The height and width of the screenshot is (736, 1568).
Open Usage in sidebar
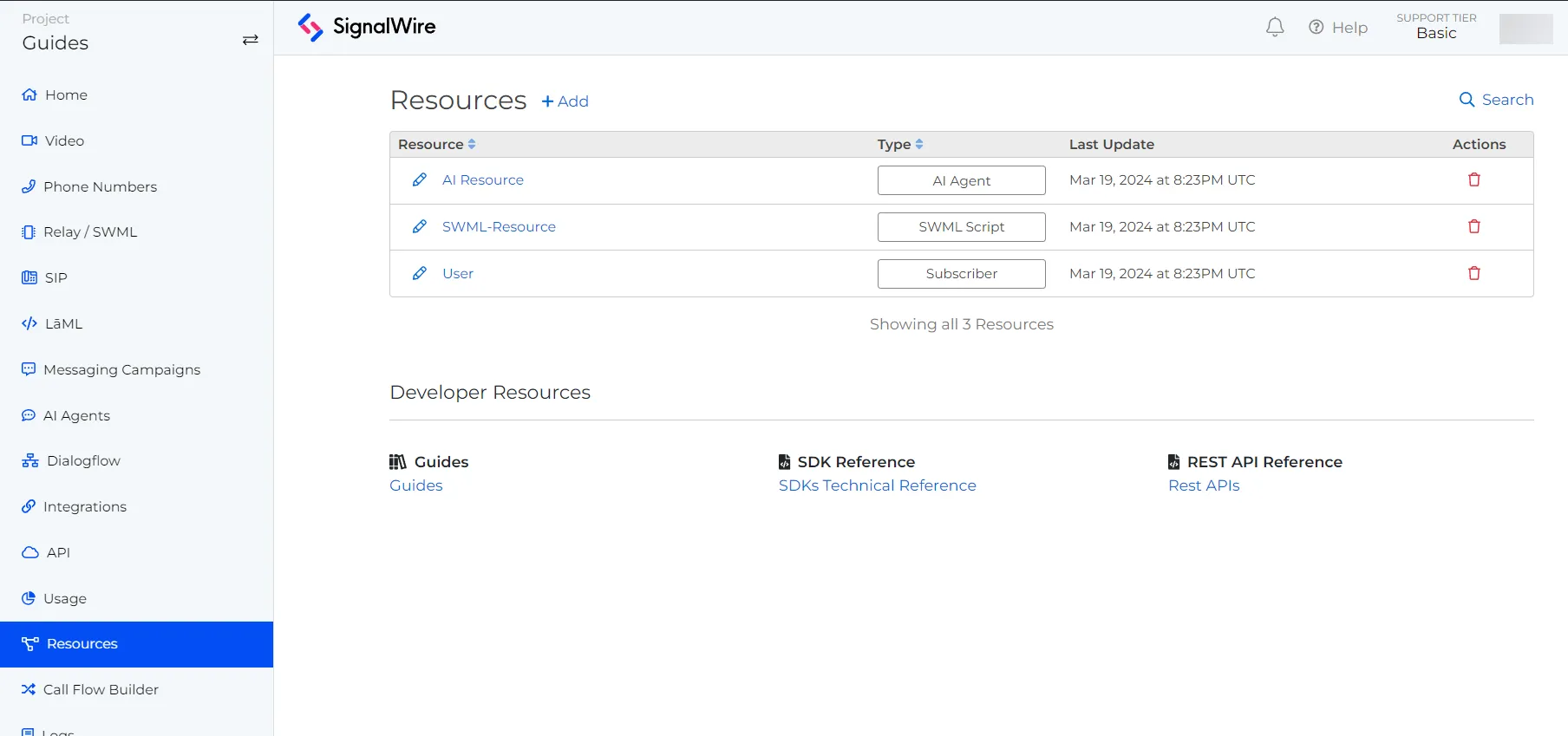(x=137, y=598)
